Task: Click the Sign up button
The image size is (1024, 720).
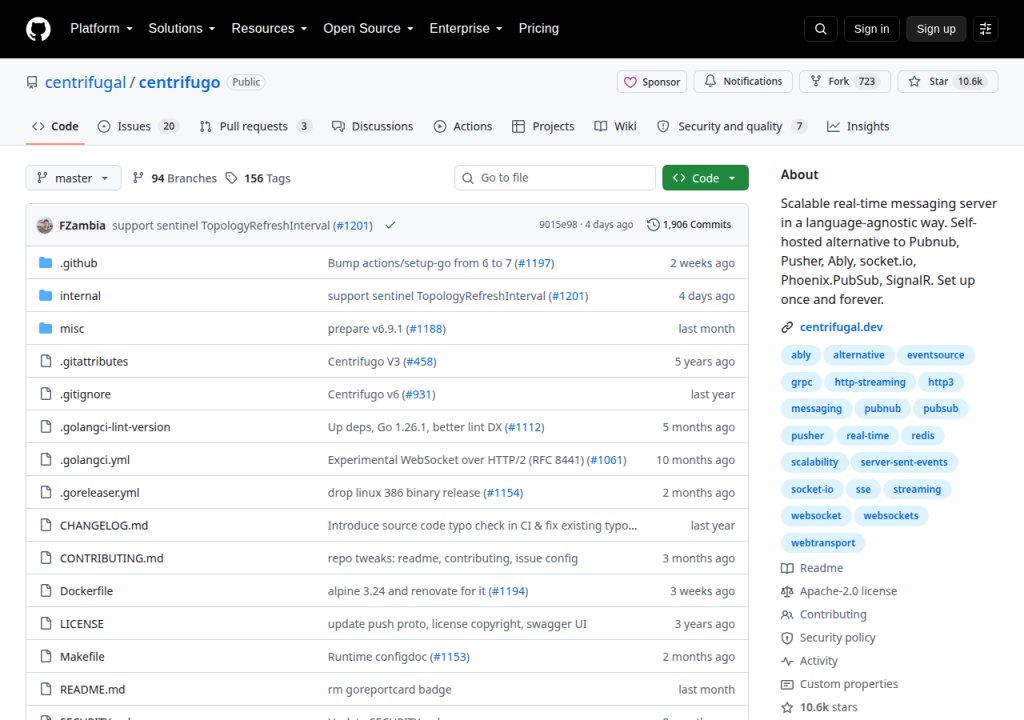Action: click(x=936, y=29)
